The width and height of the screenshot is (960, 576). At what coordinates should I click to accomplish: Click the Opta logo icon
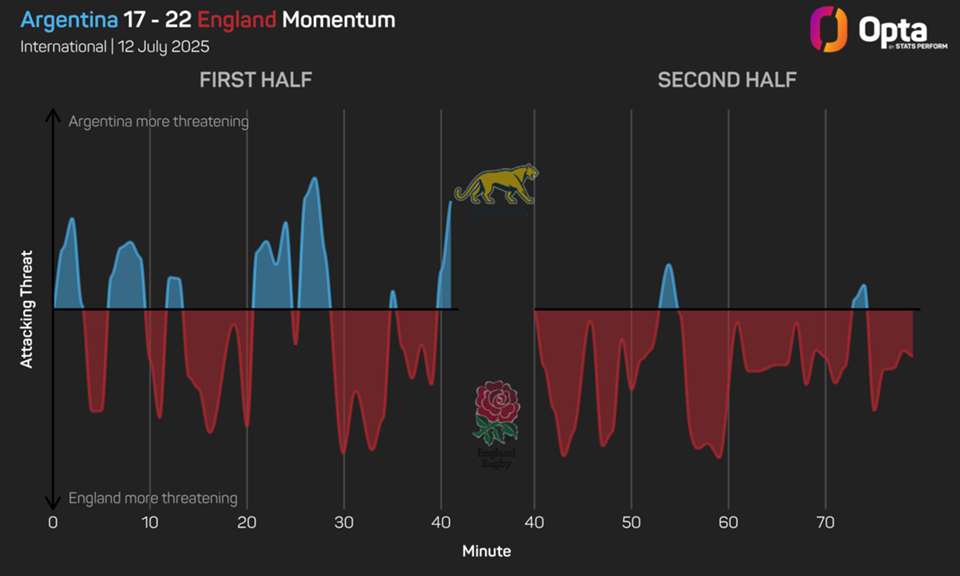tap(828, 29)
